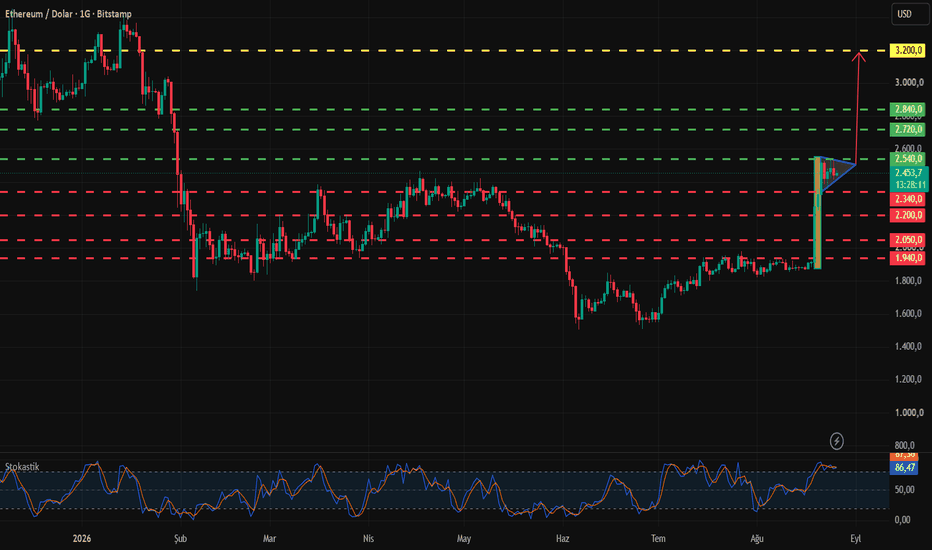This screenshot has width=932, height=550.
Task: Click the 3.000,0 price axis value
Action: [909, 83]
